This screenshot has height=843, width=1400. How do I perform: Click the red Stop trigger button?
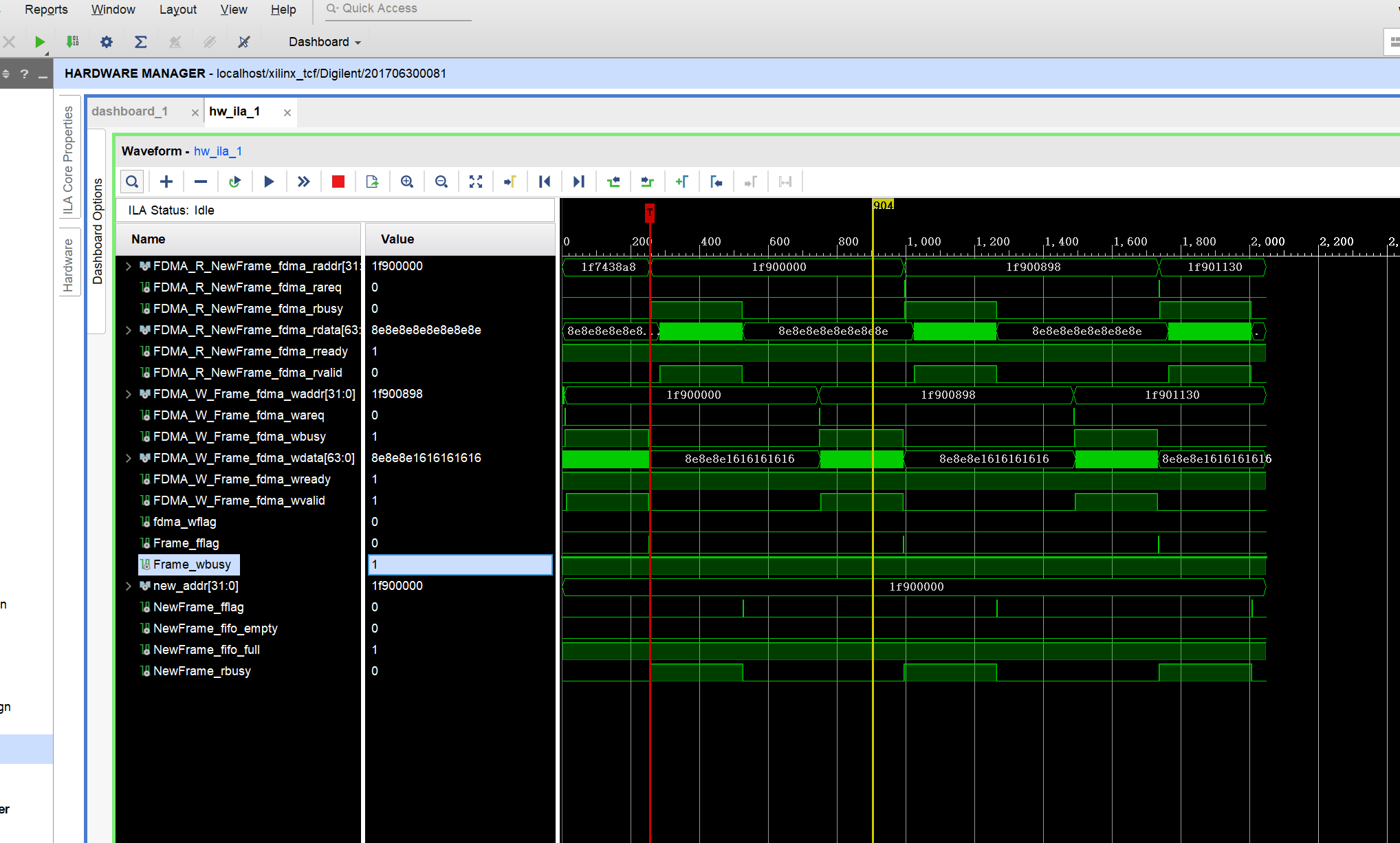(x=338, y=182)
